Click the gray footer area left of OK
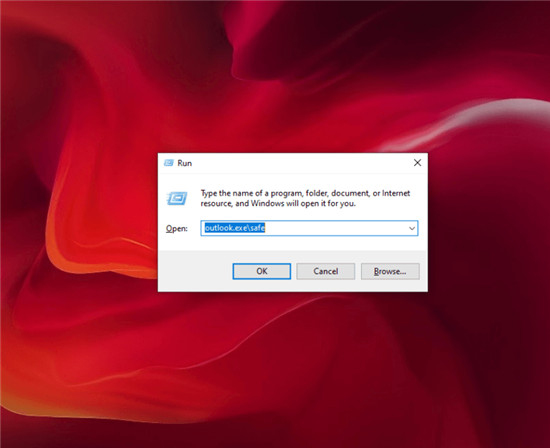550x448 pixels. click(x=195, y=271)
